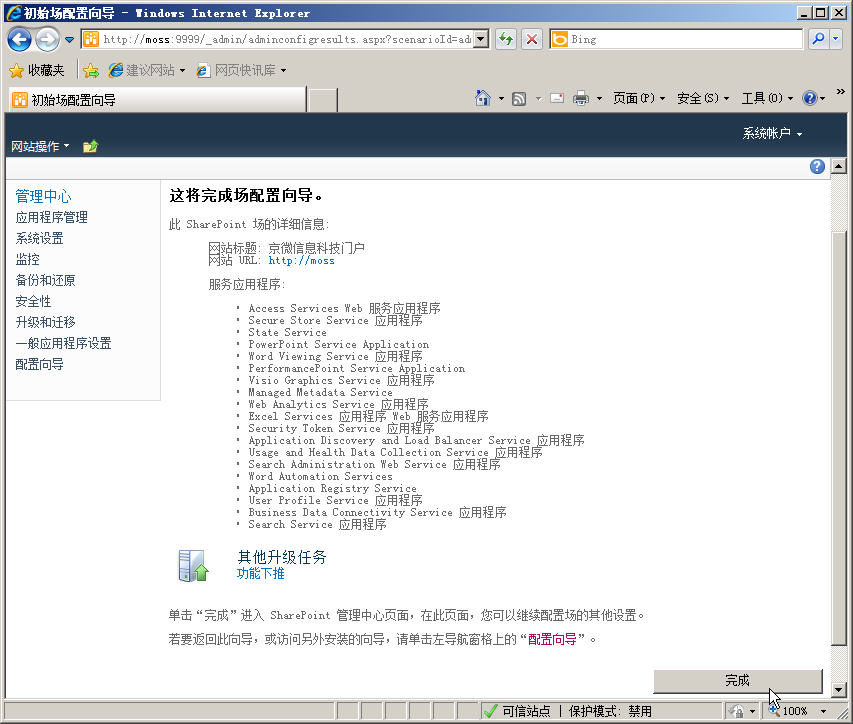The image size is (853, 724).
Task: Click the address bar URL field
Action: pos(277,39)
